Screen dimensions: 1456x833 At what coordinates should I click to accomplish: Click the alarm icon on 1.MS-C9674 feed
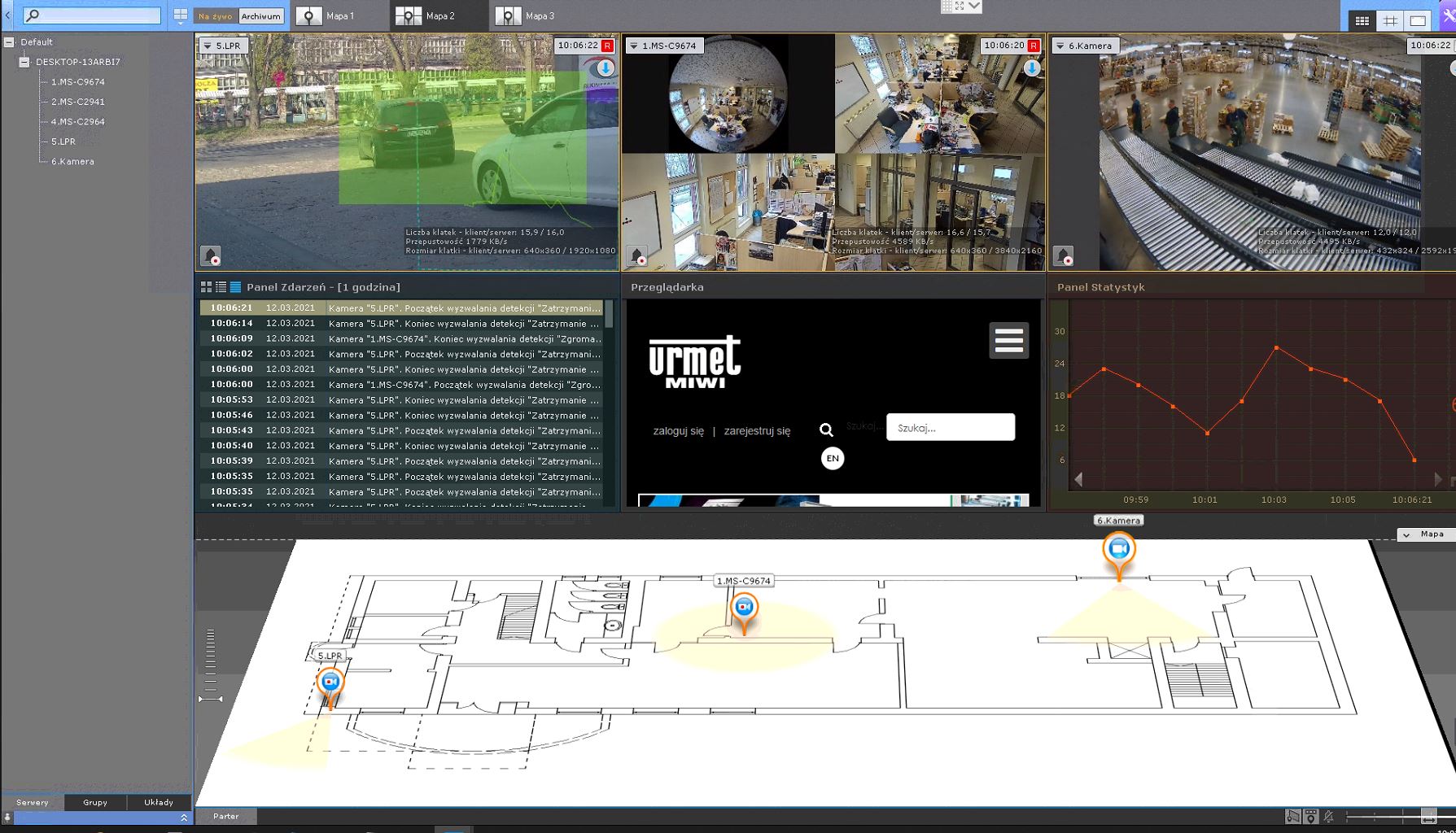637,255
